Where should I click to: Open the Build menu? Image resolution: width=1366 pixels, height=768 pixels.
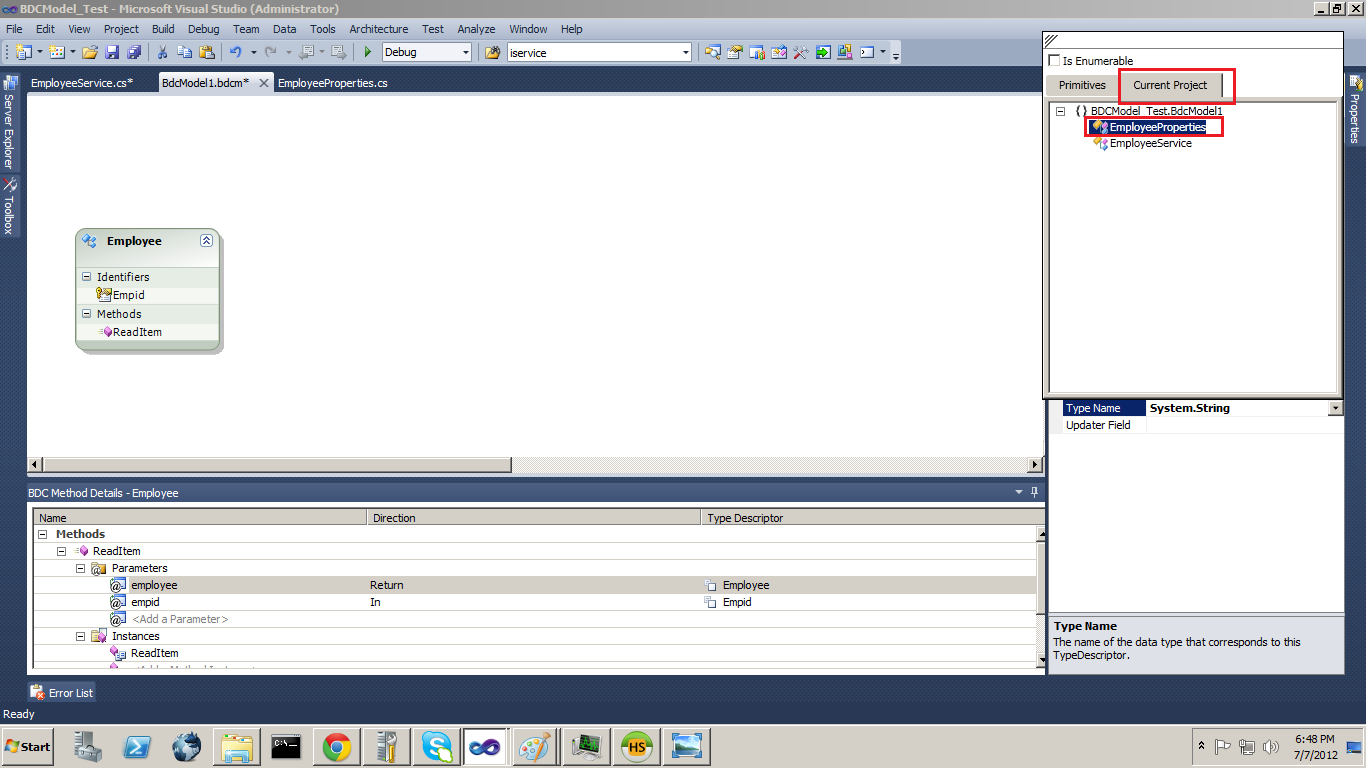point(163,29)
